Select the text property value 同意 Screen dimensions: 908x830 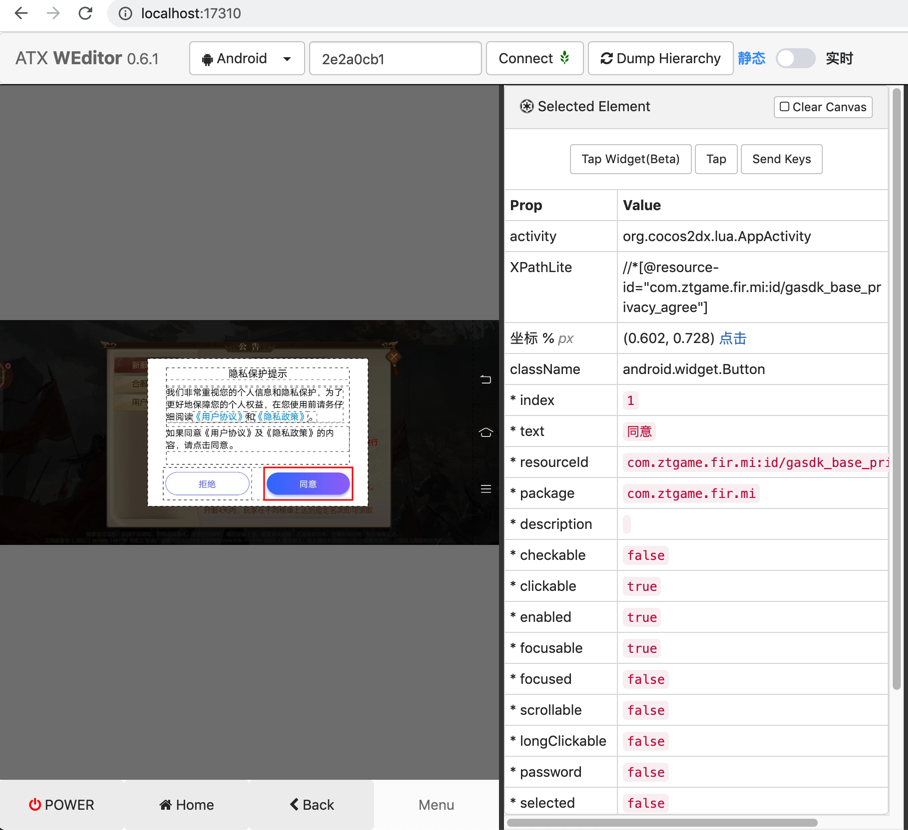[639, 432]
